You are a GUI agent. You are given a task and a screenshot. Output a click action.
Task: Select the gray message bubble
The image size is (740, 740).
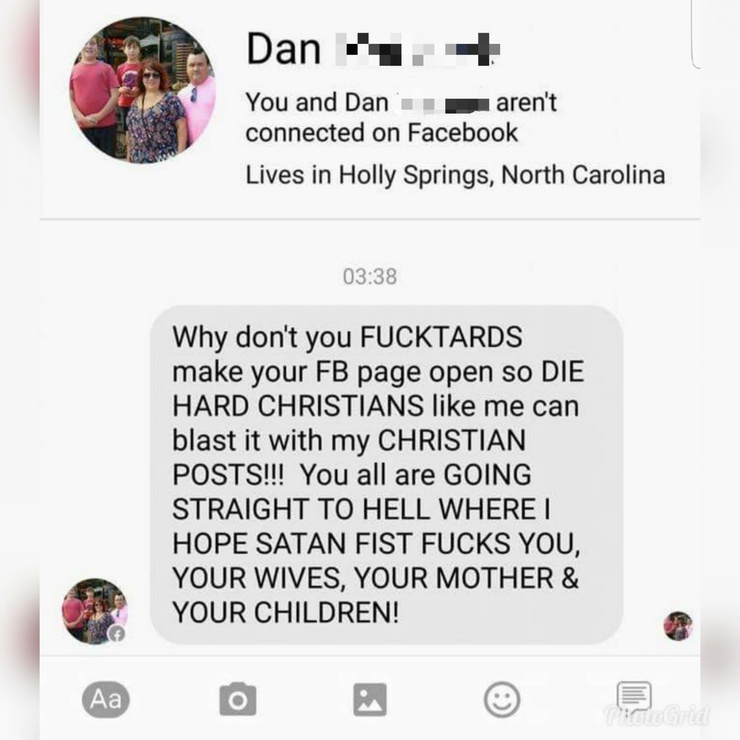(x=387, y=474)
